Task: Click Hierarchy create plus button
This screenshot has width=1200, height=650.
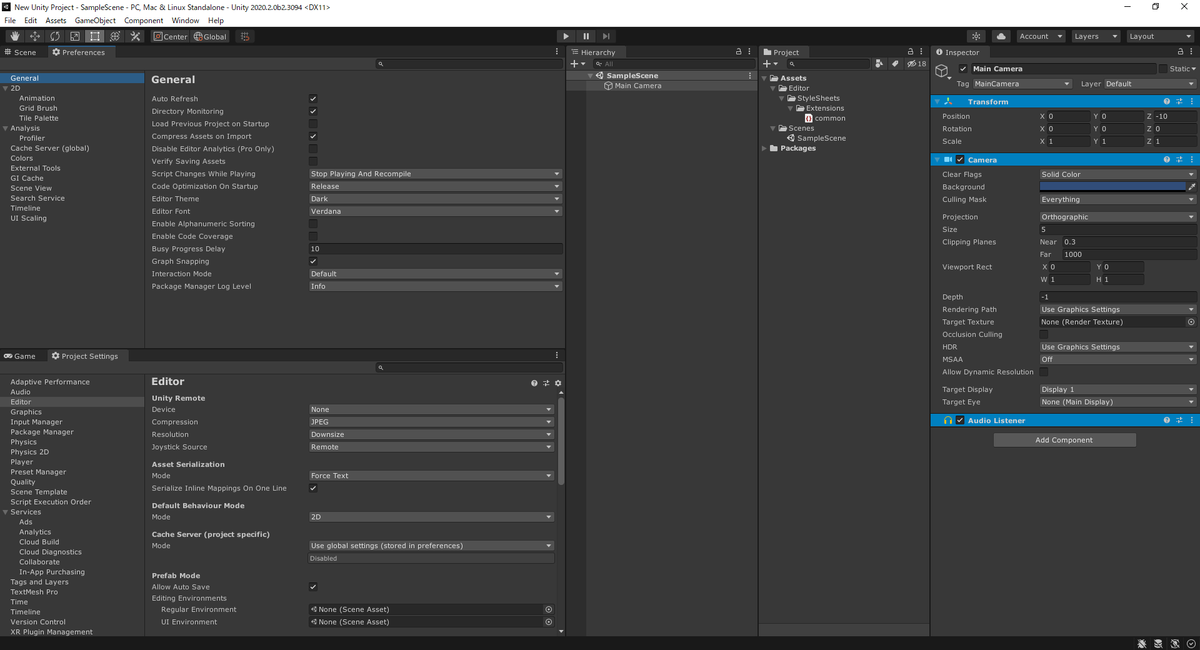Action: [x=577, y=63]
